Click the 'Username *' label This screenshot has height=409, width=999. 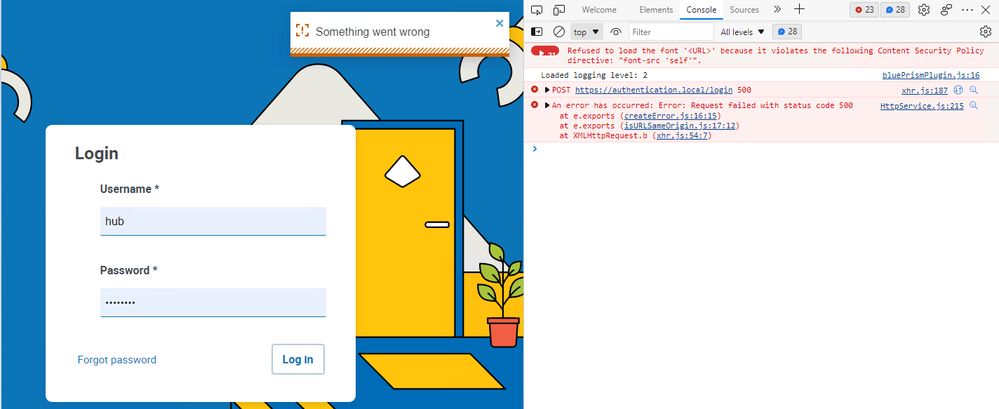(129, 189)
